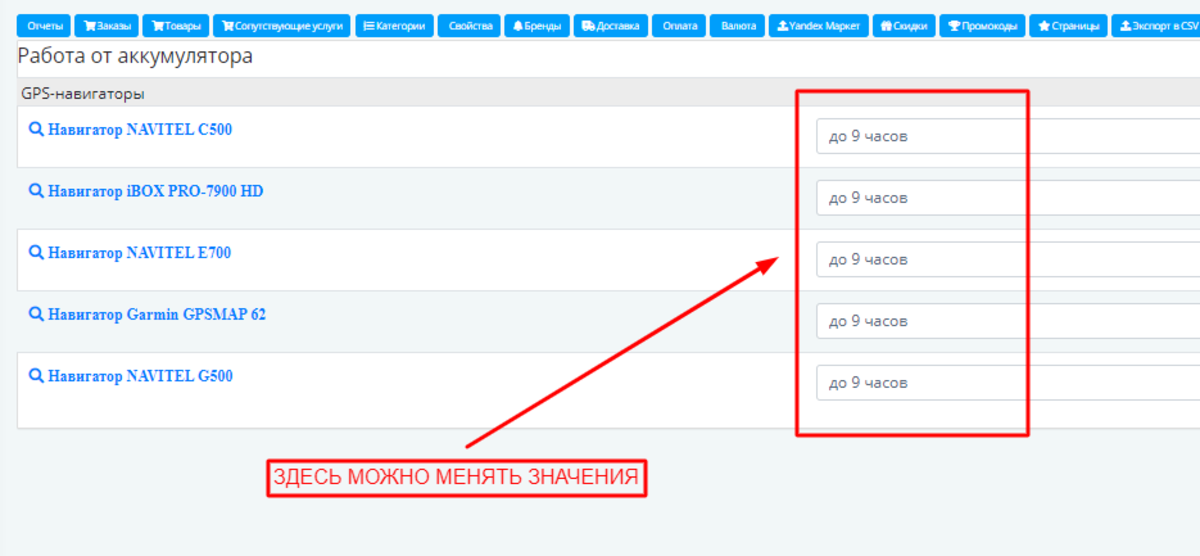Open the Валюта section

pyautogui.click(x=739, y=26)
